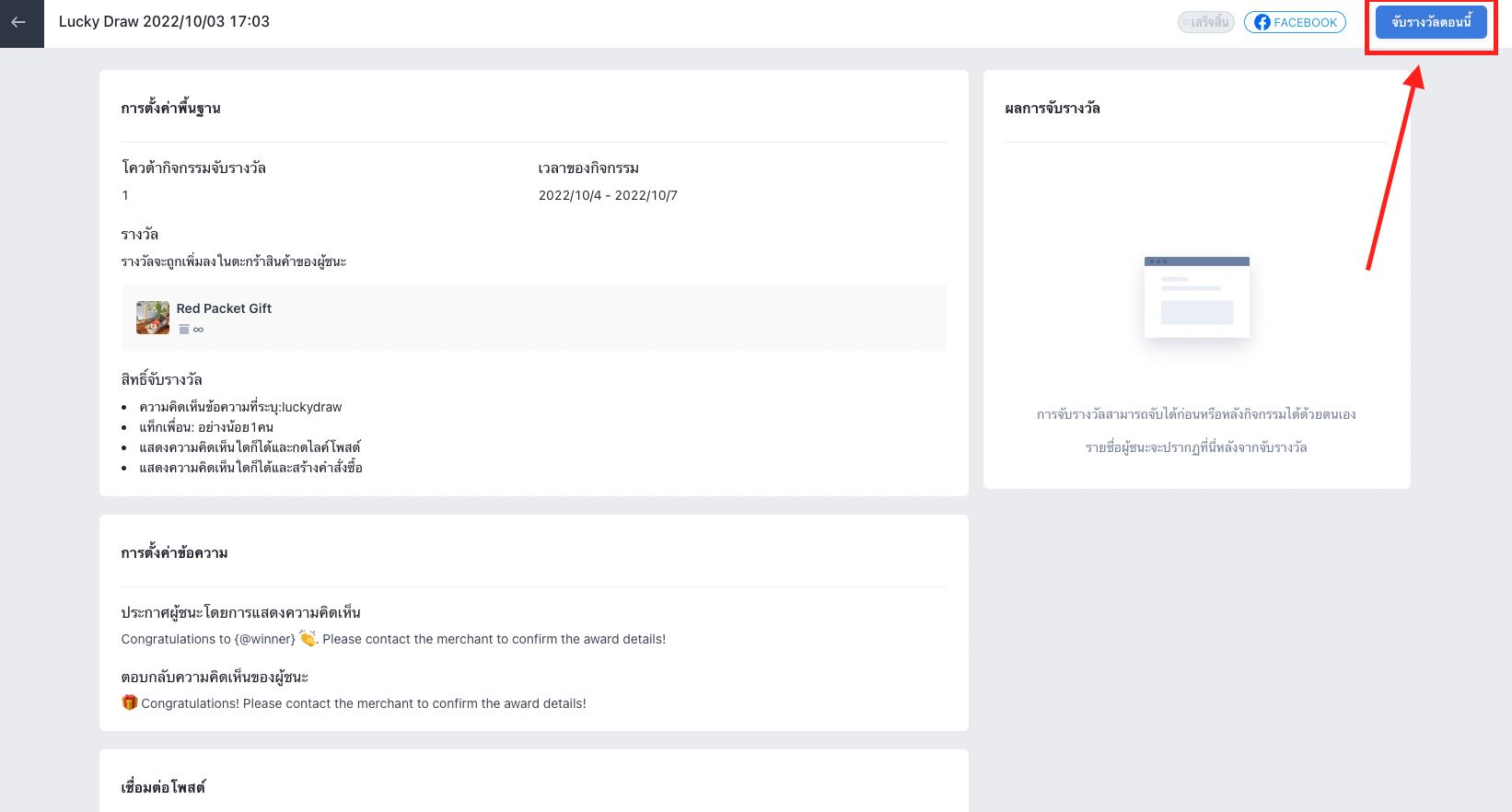
Task: Click the gift box emoji
Action: click(130, 702)
